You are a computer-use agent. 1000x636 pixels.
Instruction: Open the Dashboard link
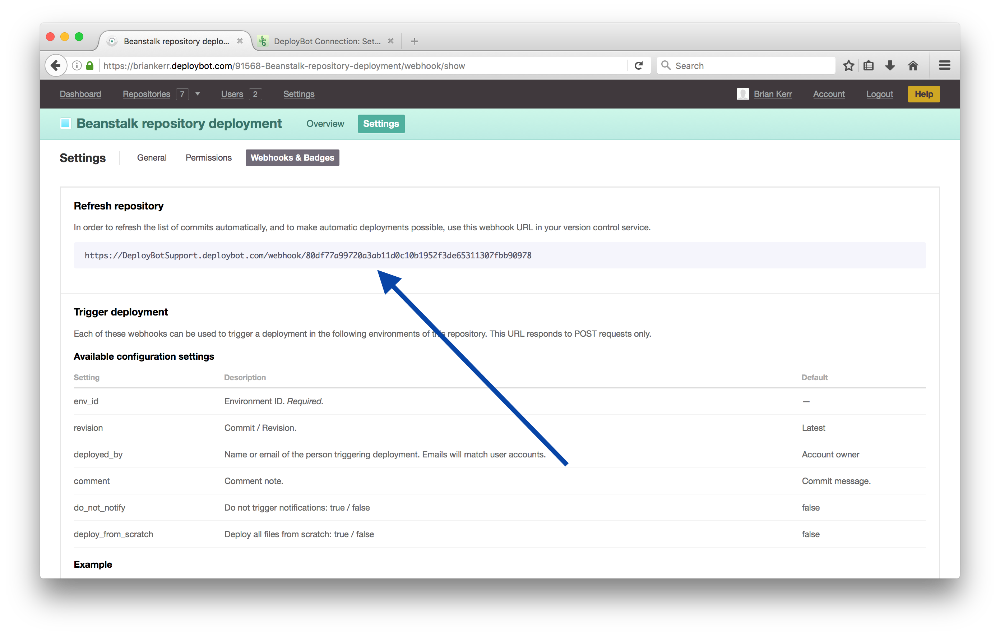pos(80,94)
